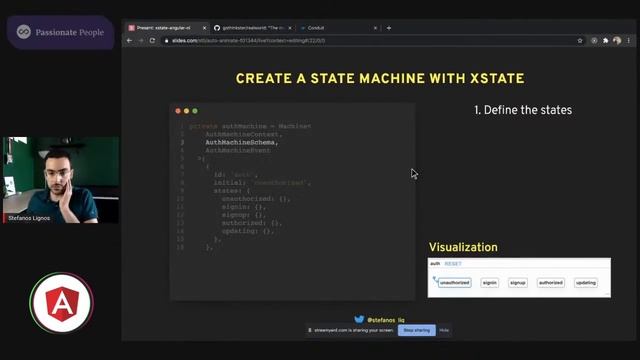640x360 pixels.
Task: Click Hide on the screen sharing bar
Action: [x=444, y=330]
